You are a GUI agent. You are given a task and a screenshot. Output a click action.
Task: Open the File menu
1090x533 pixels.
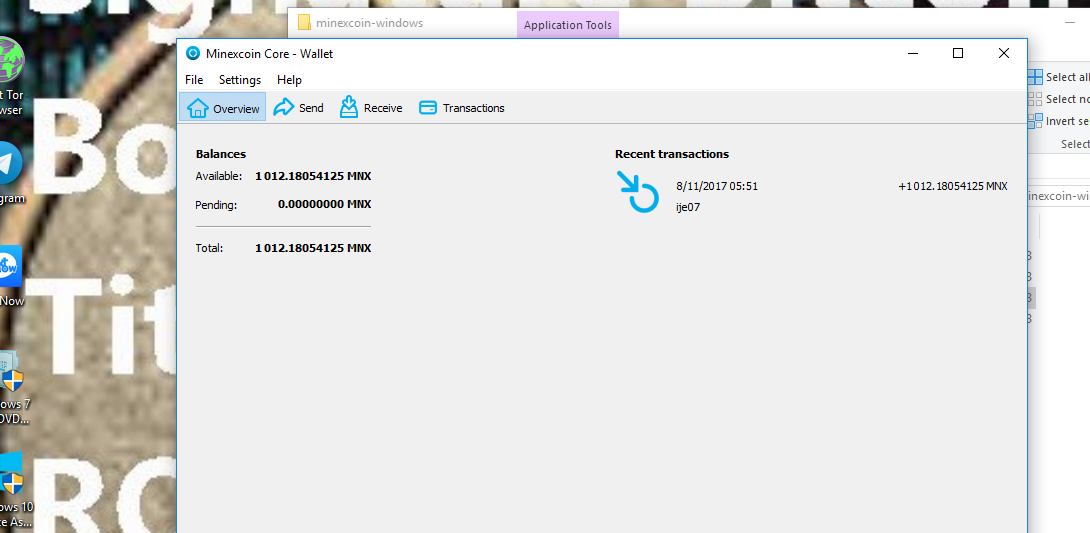point(194,80)
